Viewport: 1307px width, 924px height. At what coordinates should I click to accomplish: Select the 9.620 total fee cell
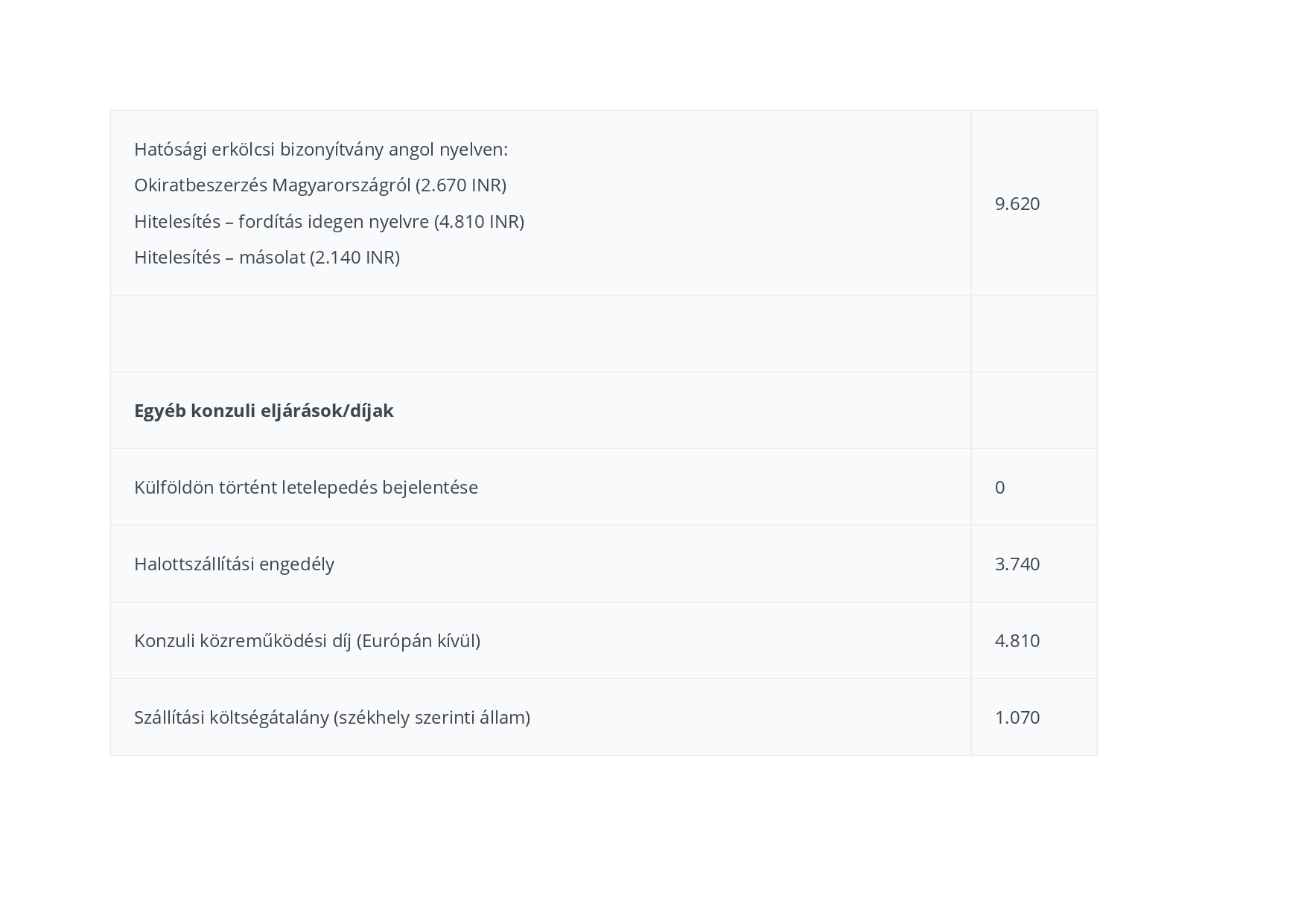pos(1017,203)
